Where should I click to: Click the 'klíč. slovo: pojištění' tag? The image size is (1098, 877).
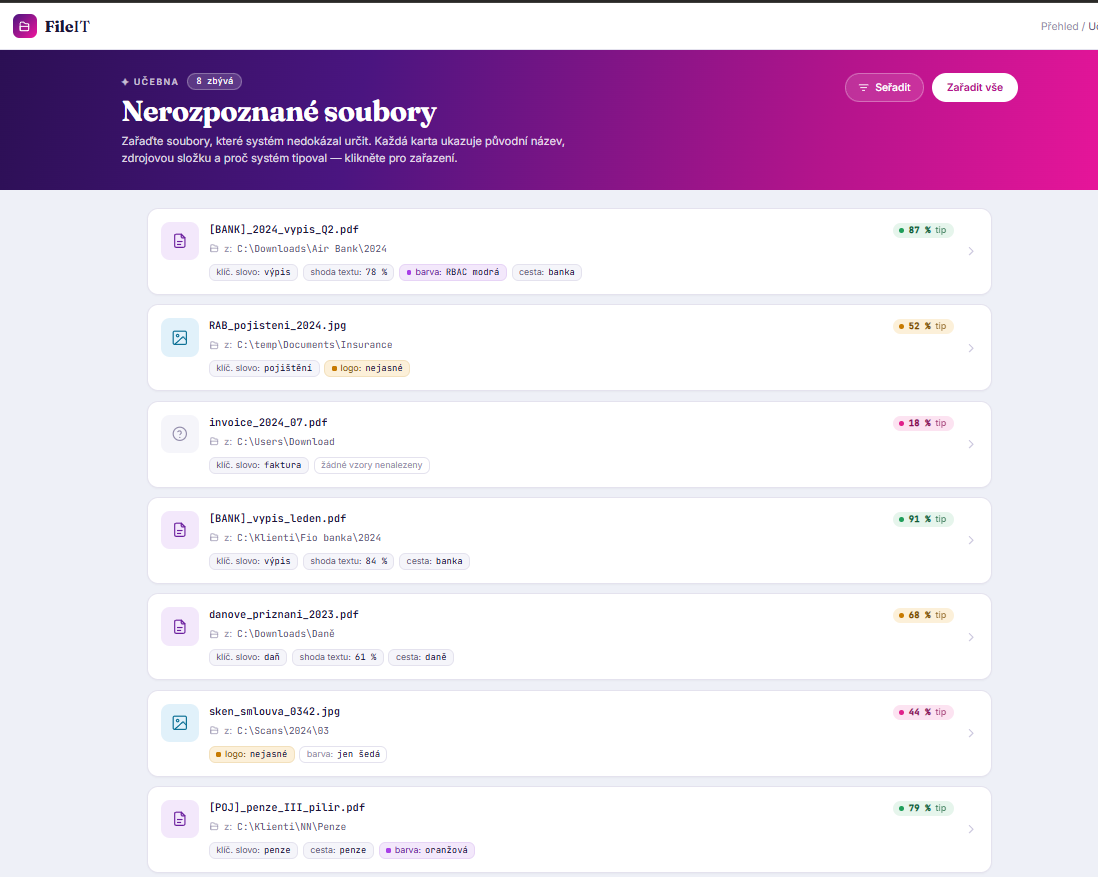[x=264, y=368]
